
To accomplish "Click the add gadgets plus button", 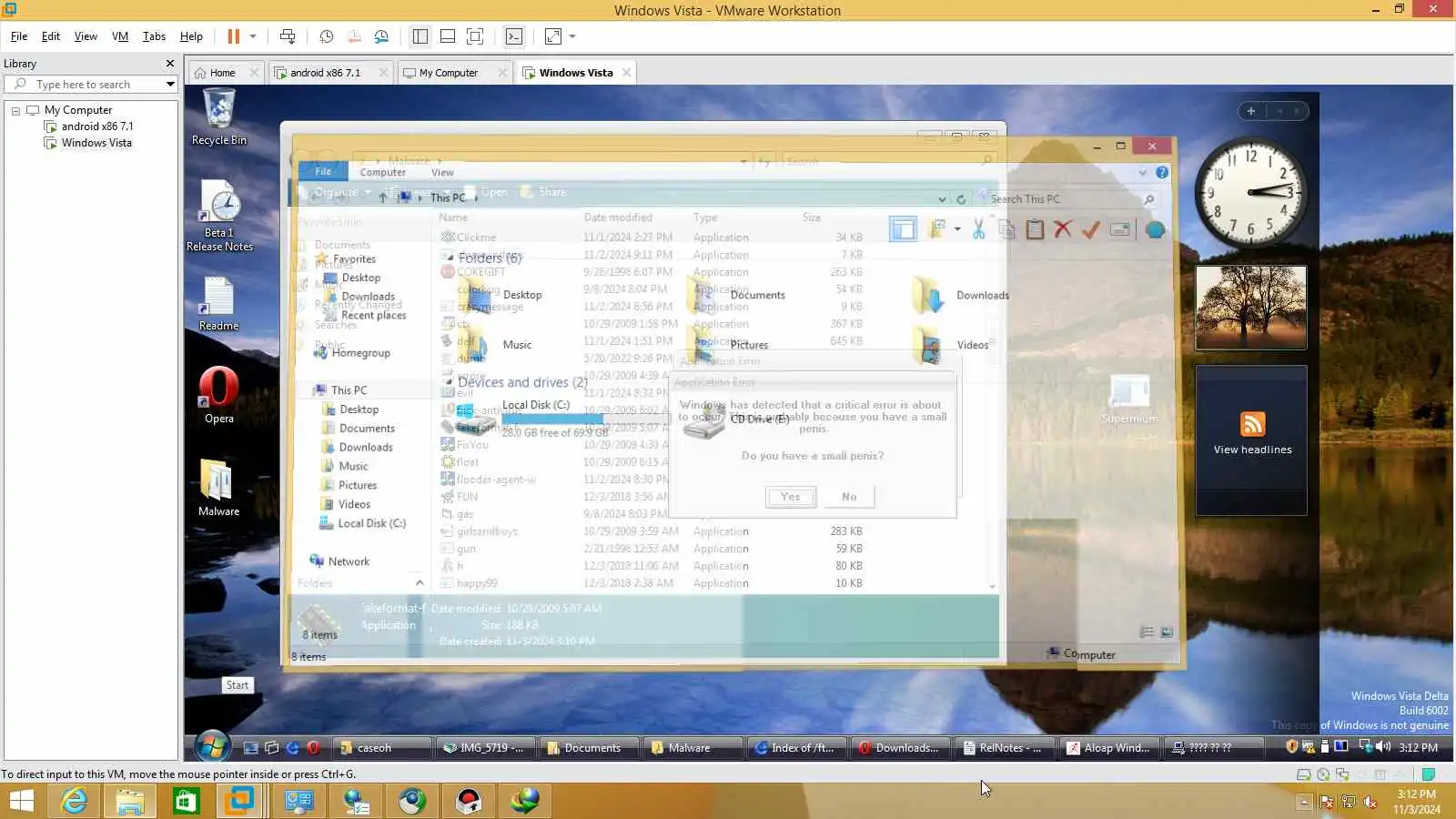I will point(1251,111).
